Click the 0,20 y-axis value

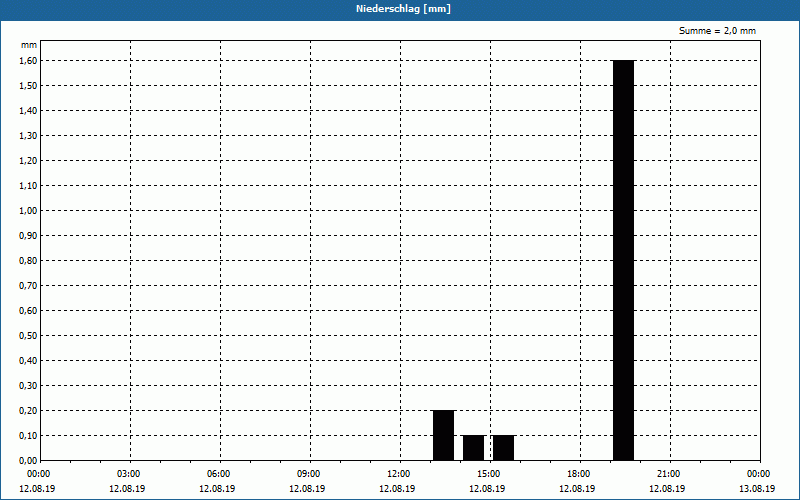28,410
